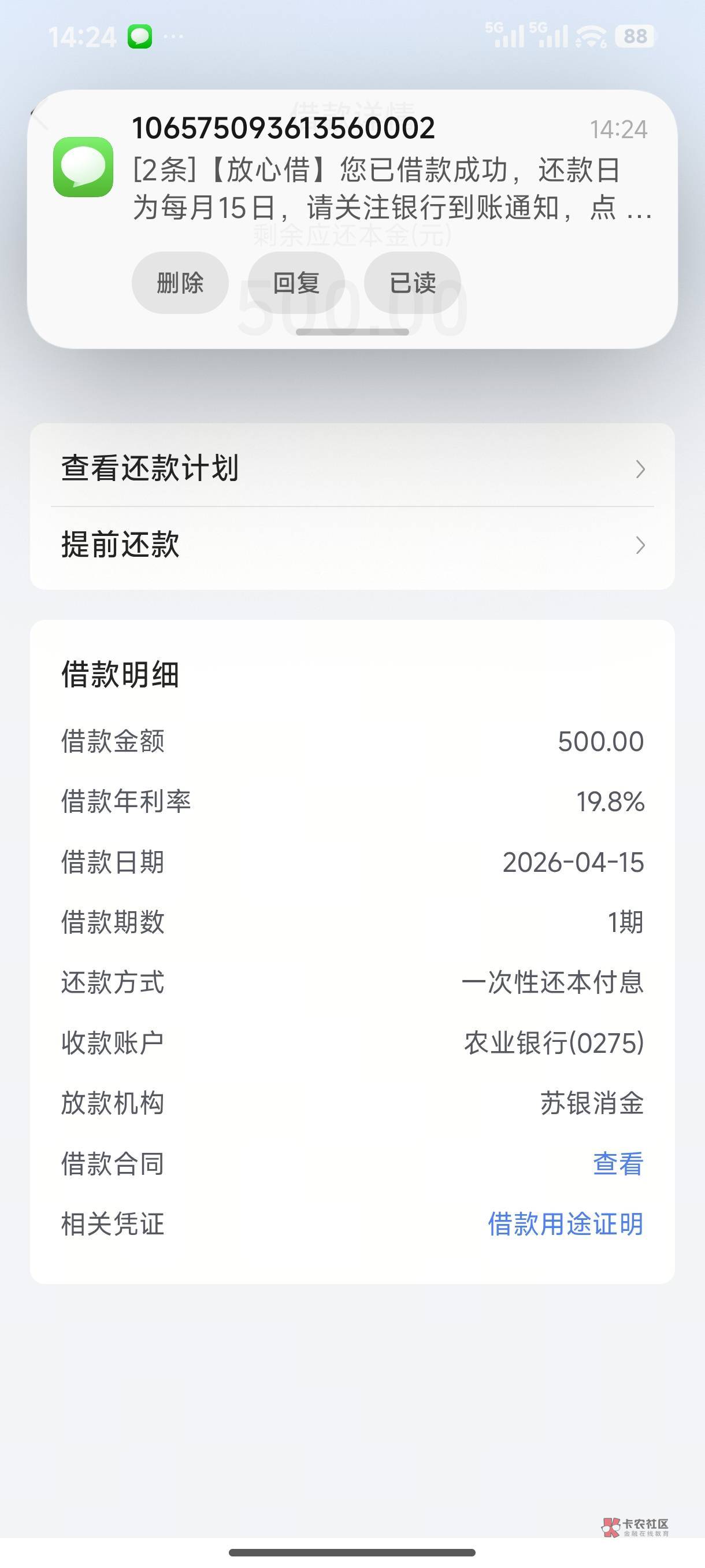Tap the back arrow behind the notification
705x1568 pixels.
click(x=40, y=116)
